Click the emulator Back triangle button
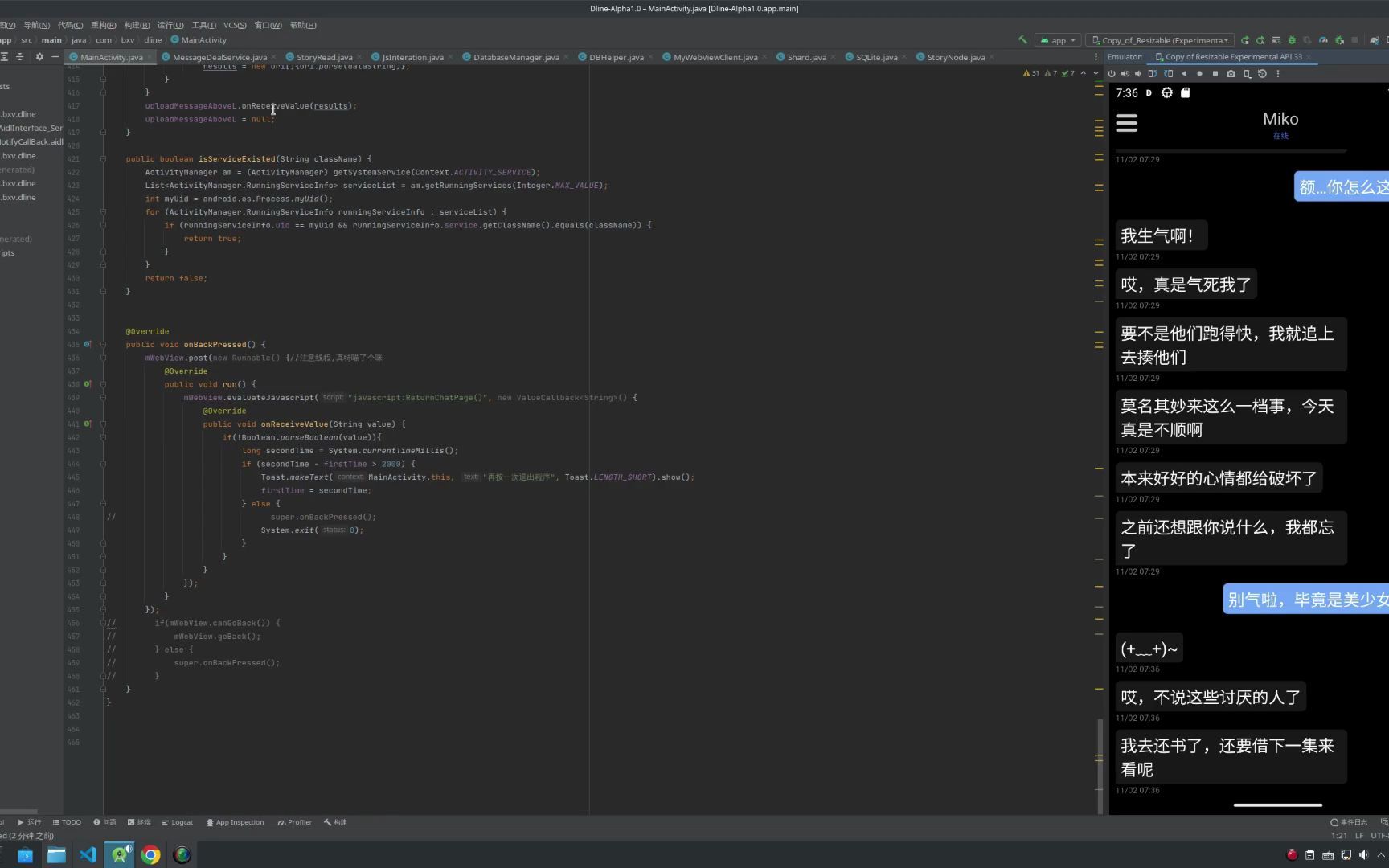1389x868 pixels. (1184, 73)
